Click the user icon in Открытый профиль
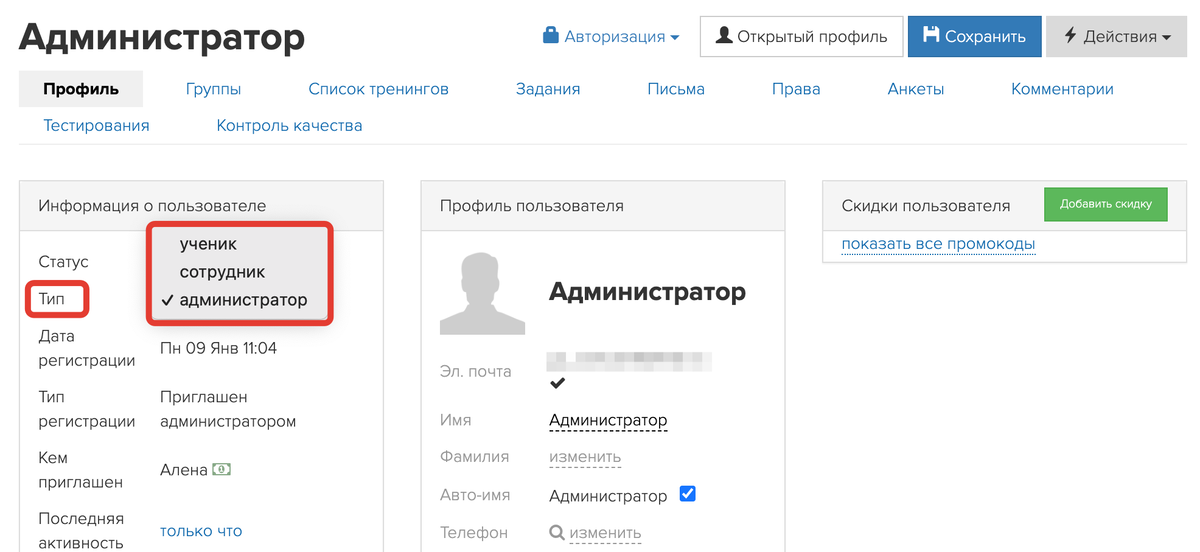The image size is (1200, 552). pyautogui.click(x=724, y=36)
